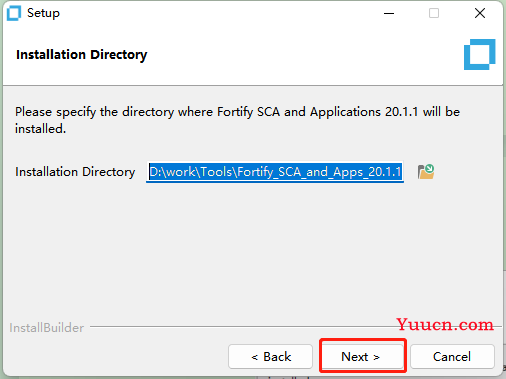This screenshot has height=379, width=506.
Task: Click the "Installation Directory" field label
Action: pos(75,172)
